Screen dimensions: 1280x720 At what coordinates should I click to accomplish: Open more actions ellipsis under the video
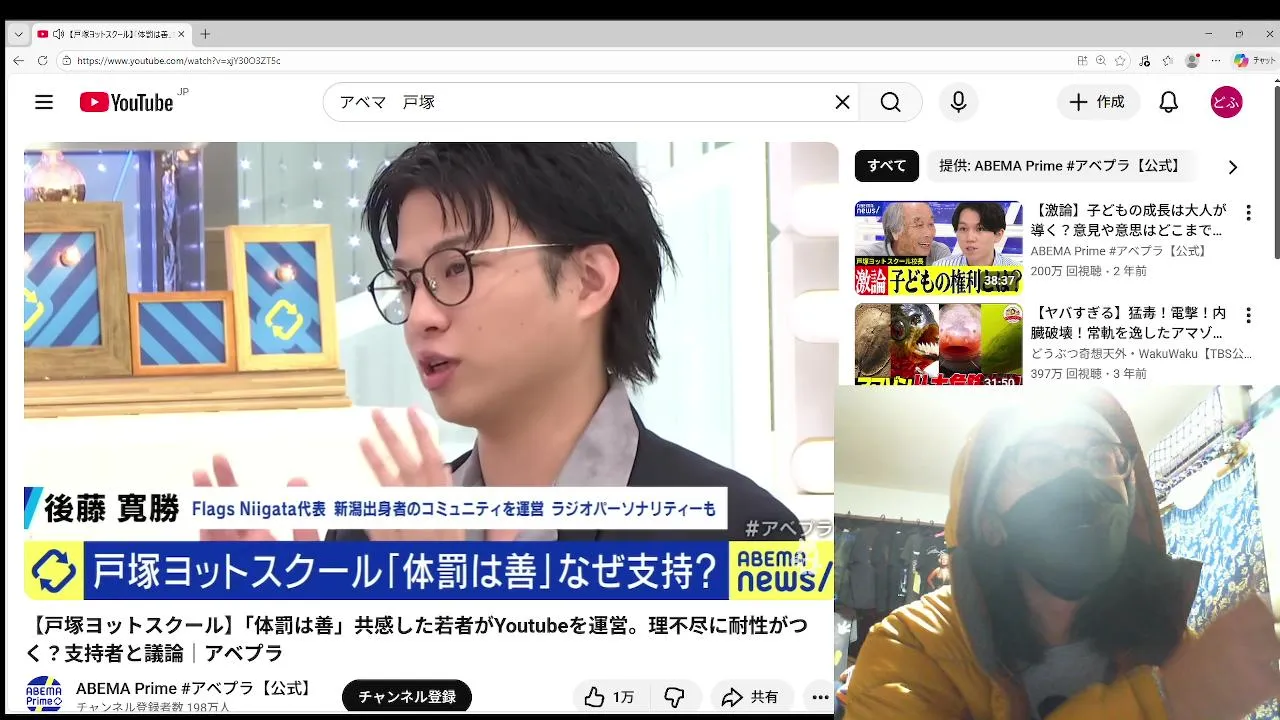(x=820, y=697)
